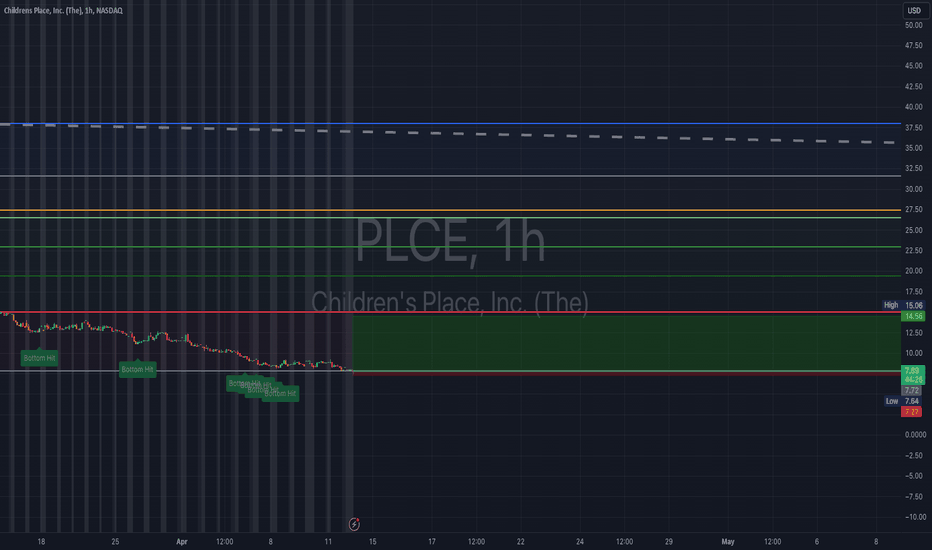Click the 20.00 price axis label
This screenshot has height=550, width=932.
pos(914,271)
